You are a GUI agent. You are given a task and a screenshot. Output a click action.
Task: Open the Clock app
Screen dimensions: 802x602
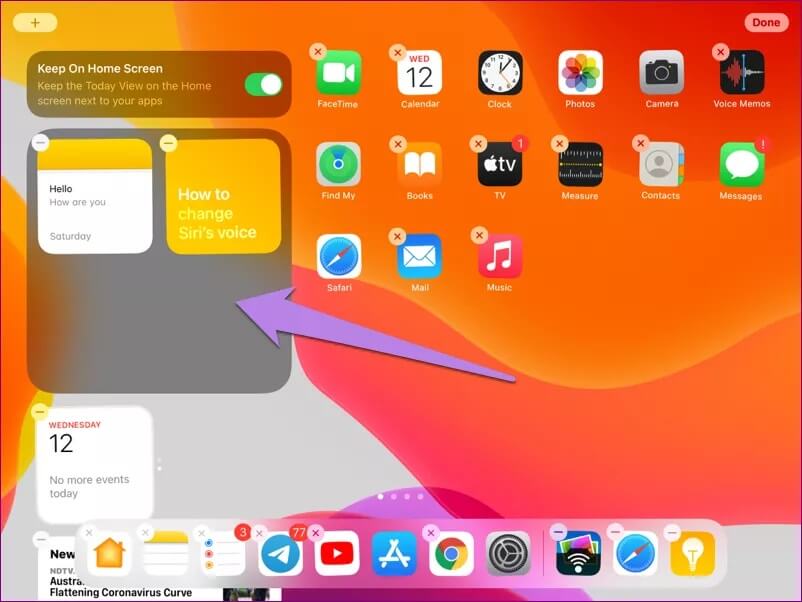pyautogui.click(x=500, y=73)
